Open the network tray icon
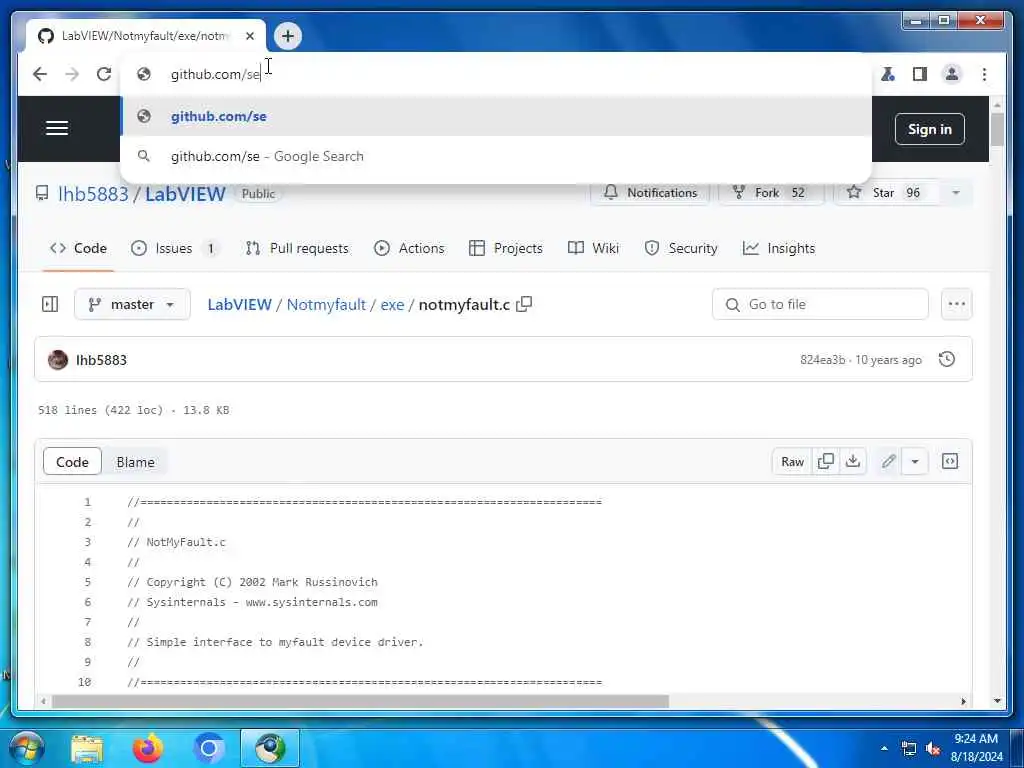Image resolution: width=1024 pixels, height=768 pixels. [908, 749]
